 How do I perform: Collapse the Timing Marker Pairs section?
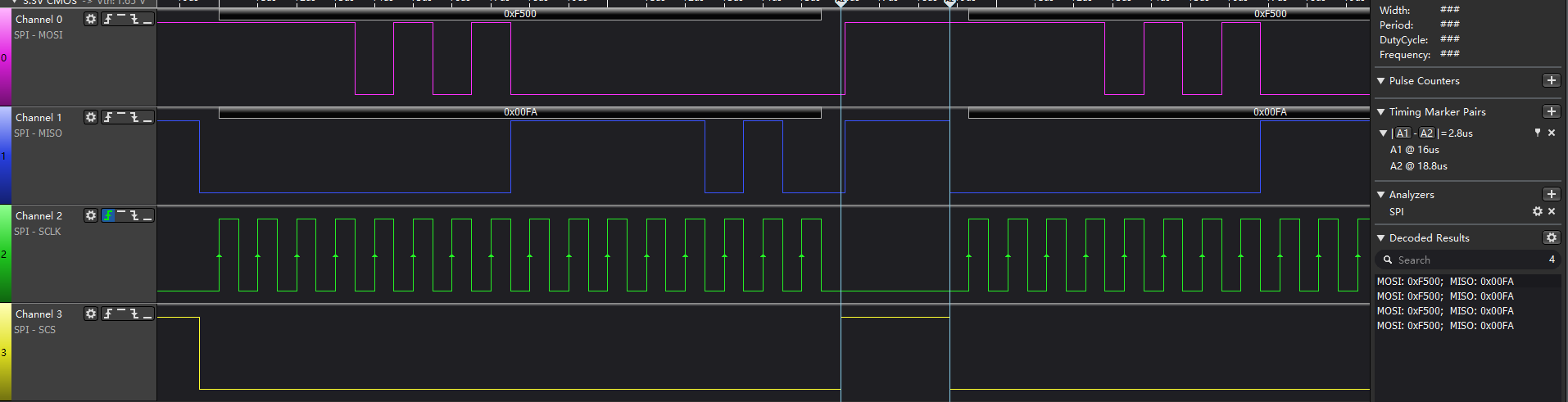click(1381, 111)
